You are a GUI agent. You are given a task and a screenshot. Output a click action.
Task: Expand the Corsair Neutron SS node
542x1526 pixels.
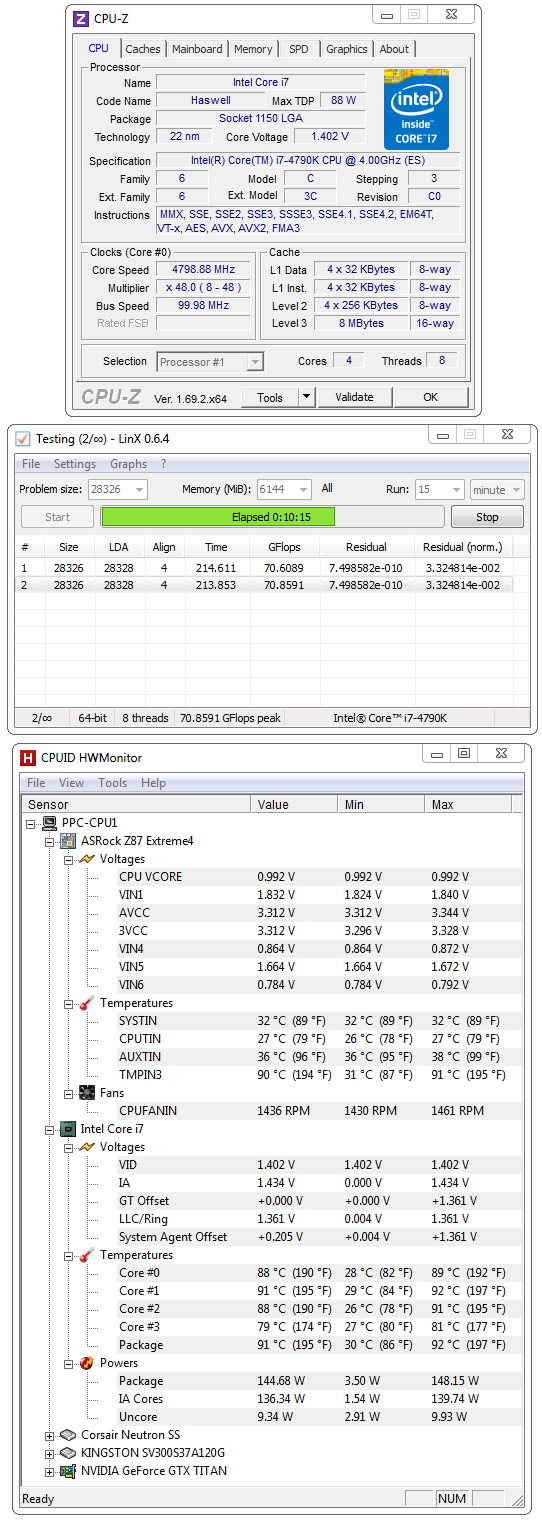click(x=50, y=1435)
